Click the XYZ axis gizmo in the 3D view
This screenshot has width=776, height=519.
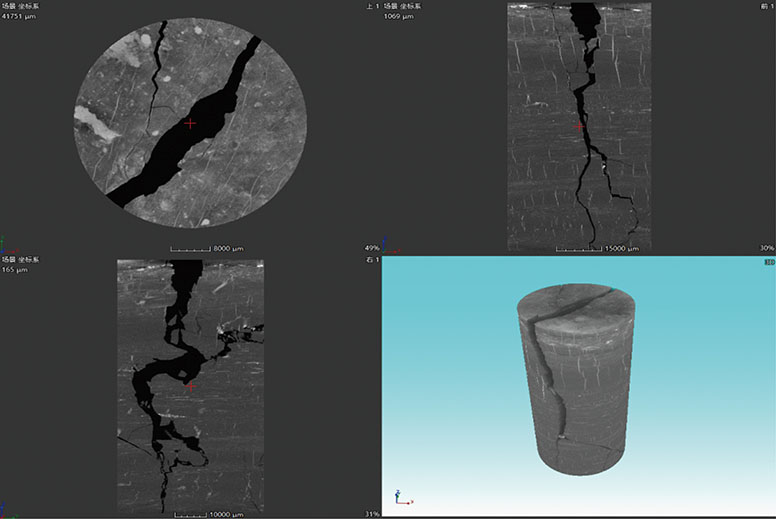coord(403,498)
